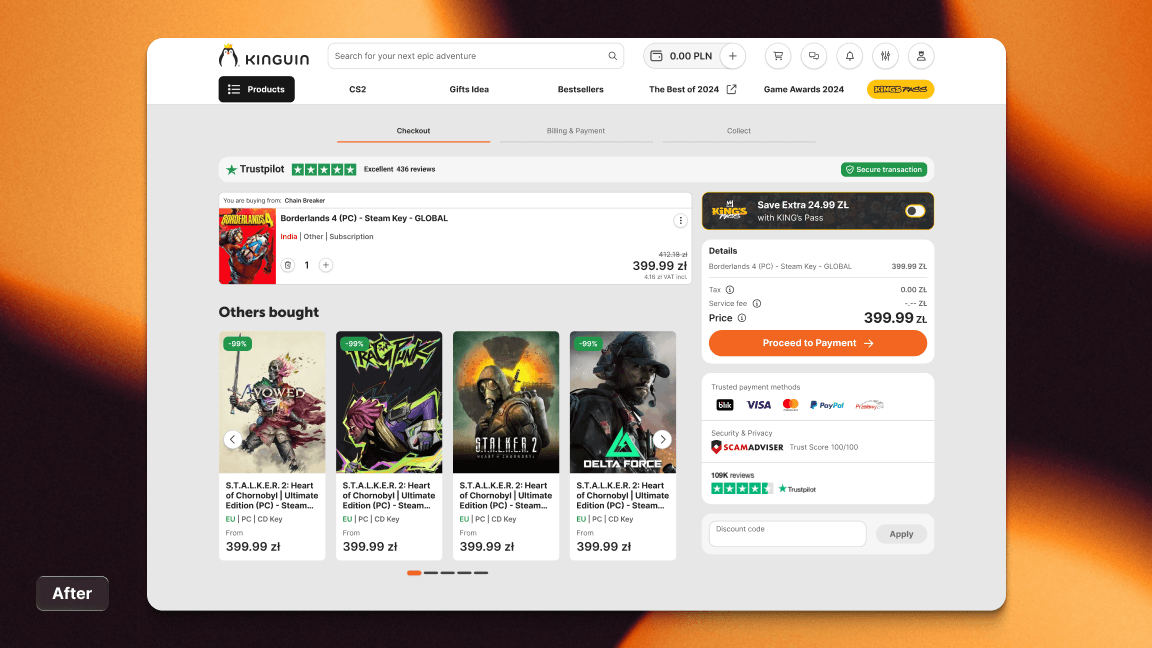Open the user account icon

(x=921, y=56)
